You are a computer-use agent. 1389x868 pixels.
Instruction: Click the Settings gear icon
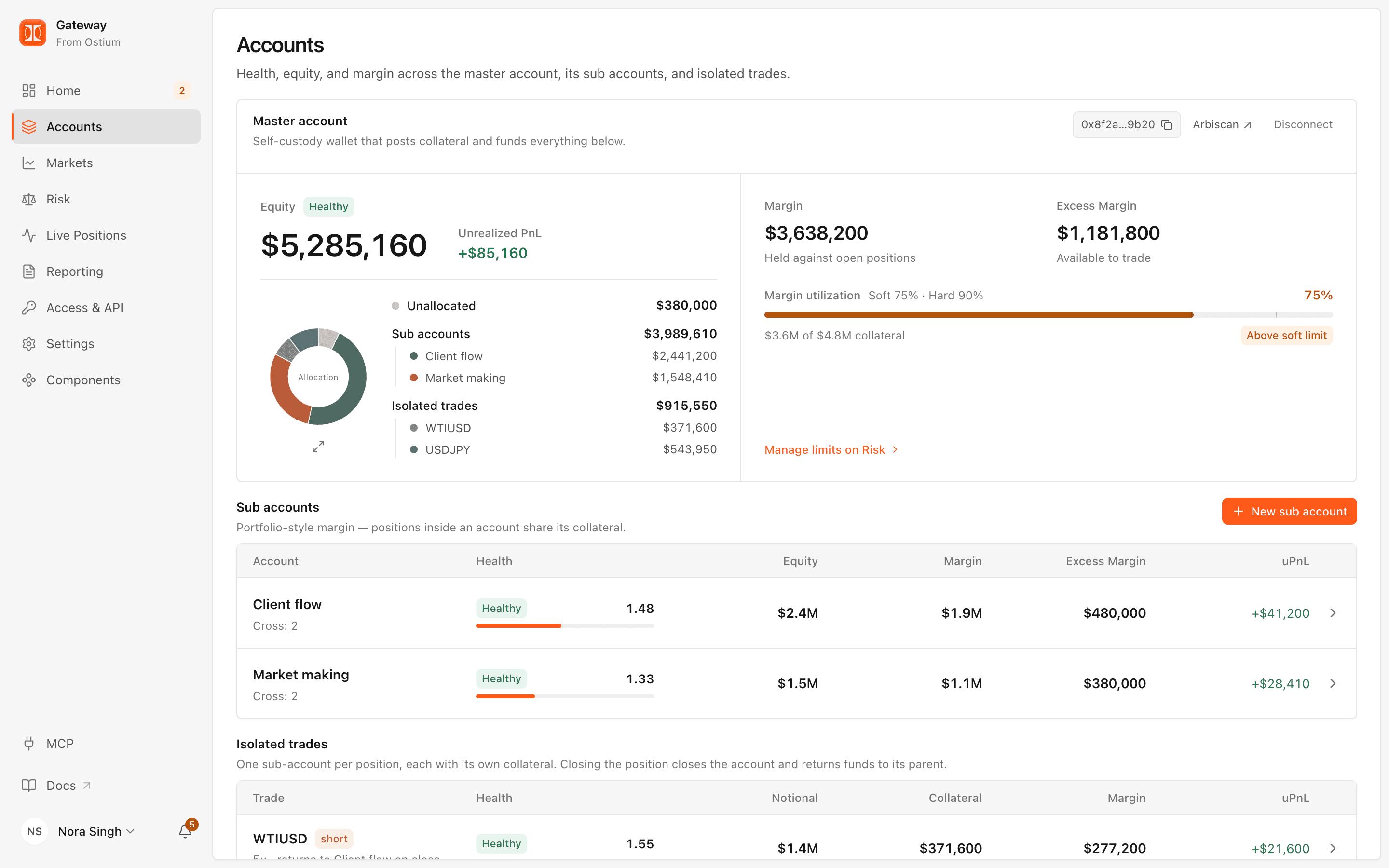tap(29, 344)
